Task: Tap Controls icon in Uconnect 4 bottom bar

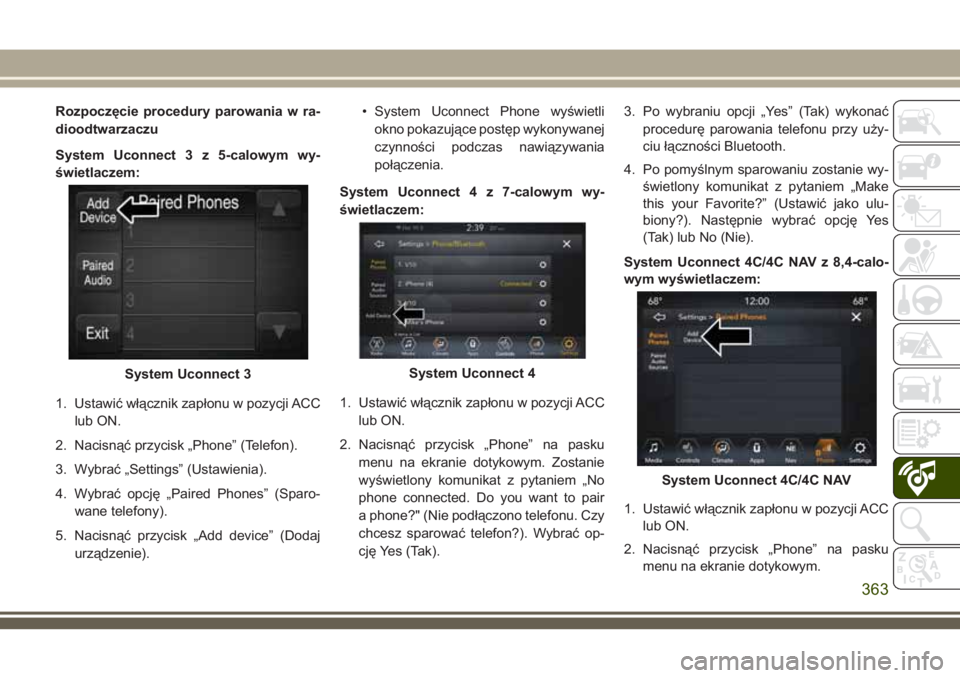Action: tap(504, 346)
